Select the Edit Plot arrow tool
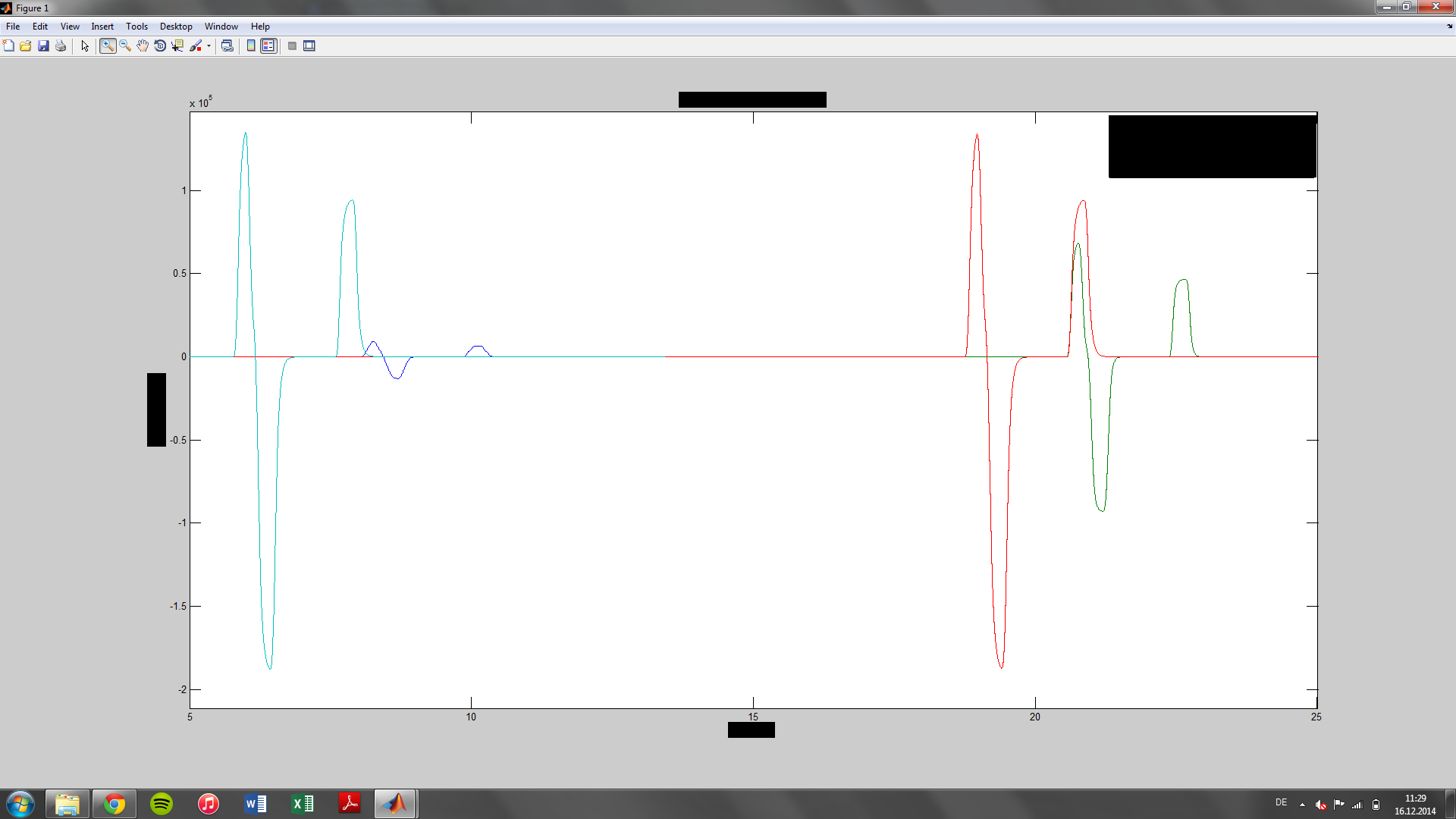Viewport: 1456px width, 819px height. pyautogui.click(x=85, y=46)
